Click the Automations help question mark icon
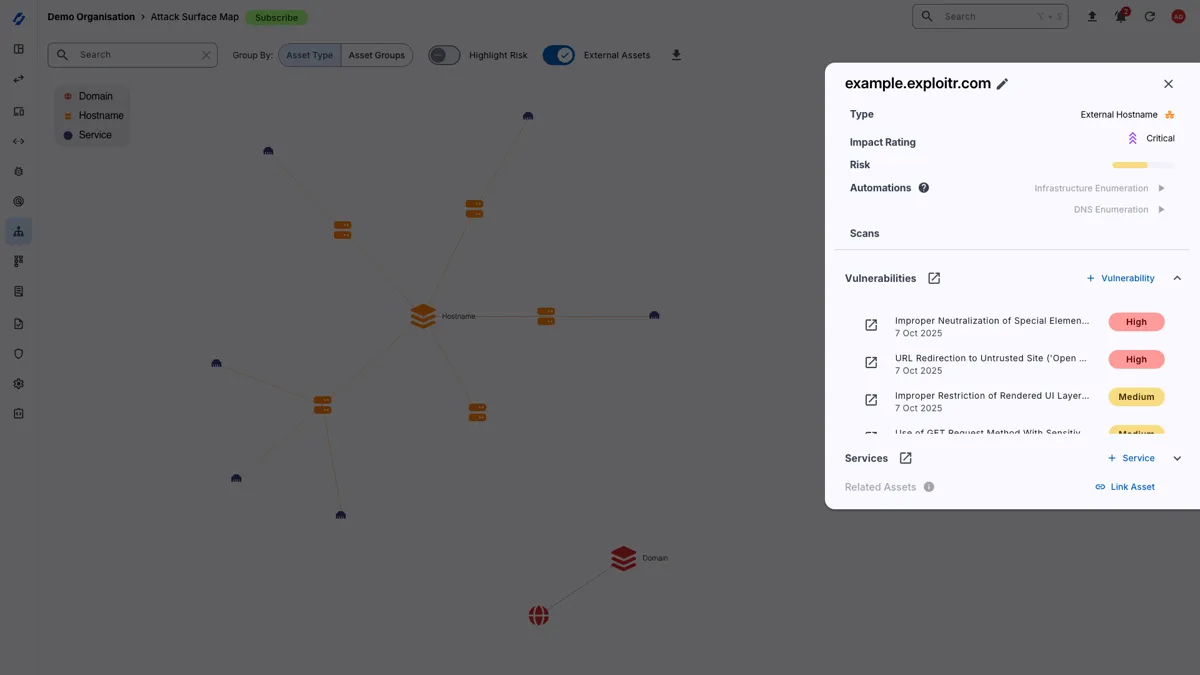Screen dimensions: 1200x675 click(923, 188)
